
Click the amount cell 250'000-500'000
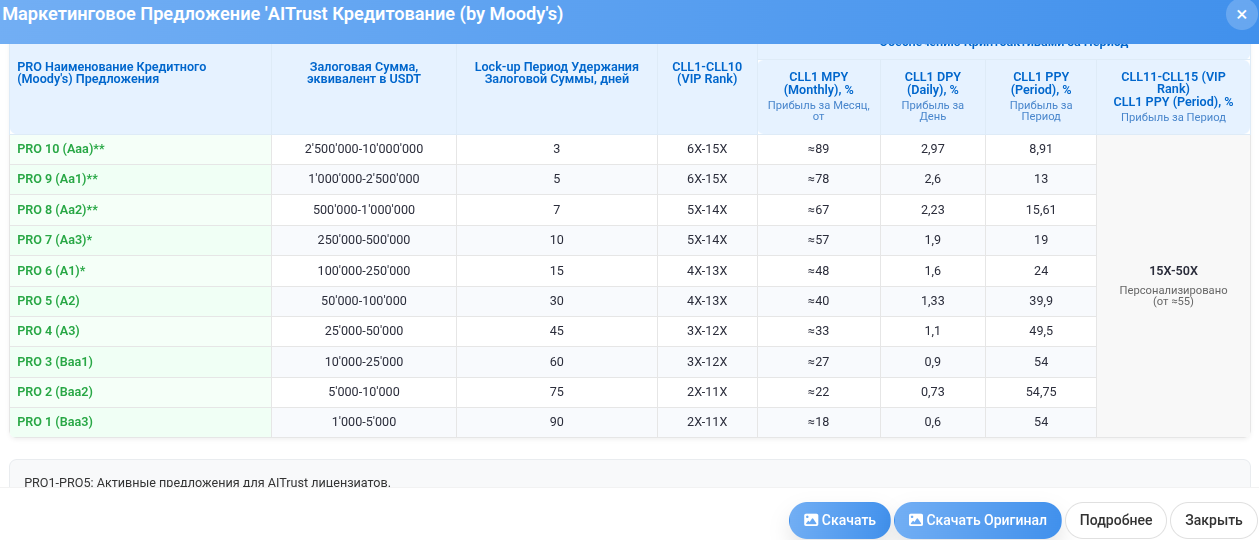(364, 240)
